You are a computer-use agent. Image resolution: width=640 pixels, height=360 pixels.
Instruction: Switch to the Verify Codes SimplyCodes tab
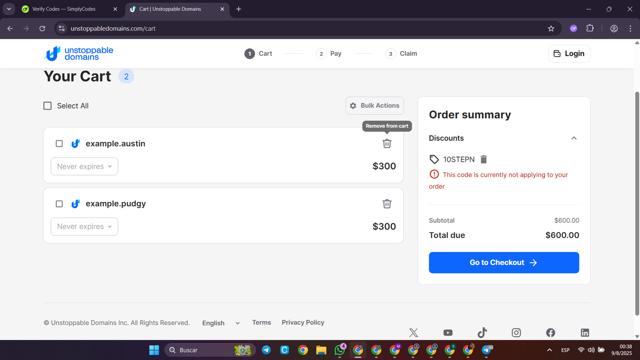click(69, 9)
